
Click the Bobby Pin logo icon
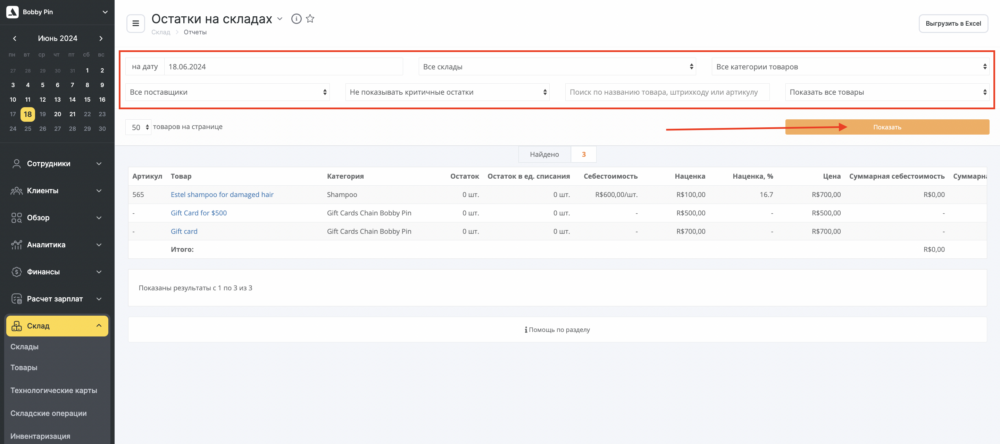coord(12,11)
